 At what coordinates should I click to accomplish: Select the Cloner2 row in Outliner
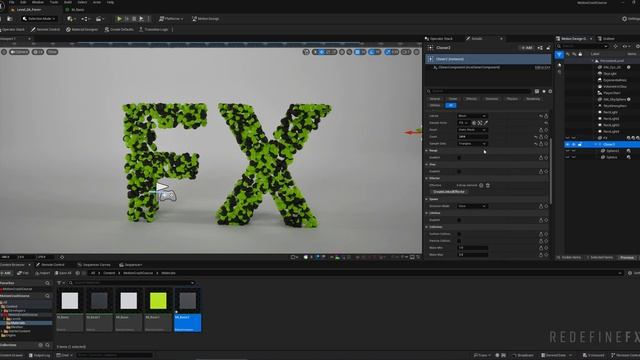[602, 144]
